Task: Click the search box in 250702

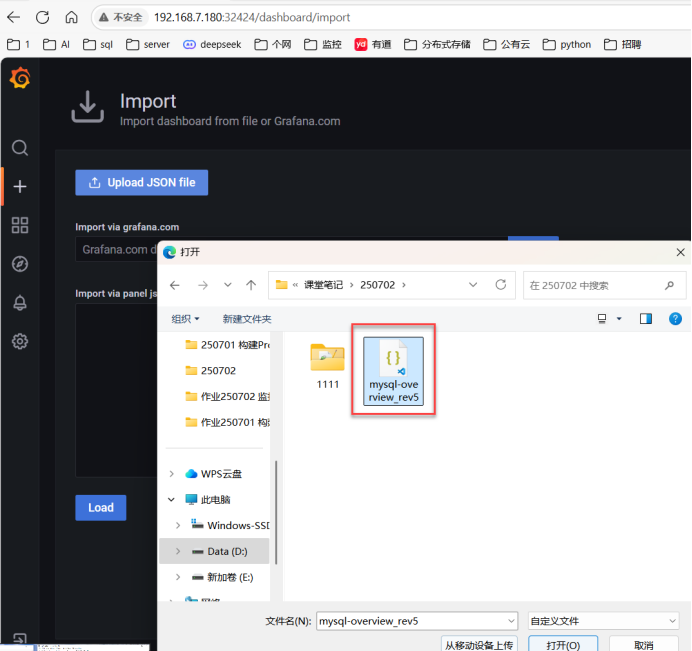Action: coord(590,285)
